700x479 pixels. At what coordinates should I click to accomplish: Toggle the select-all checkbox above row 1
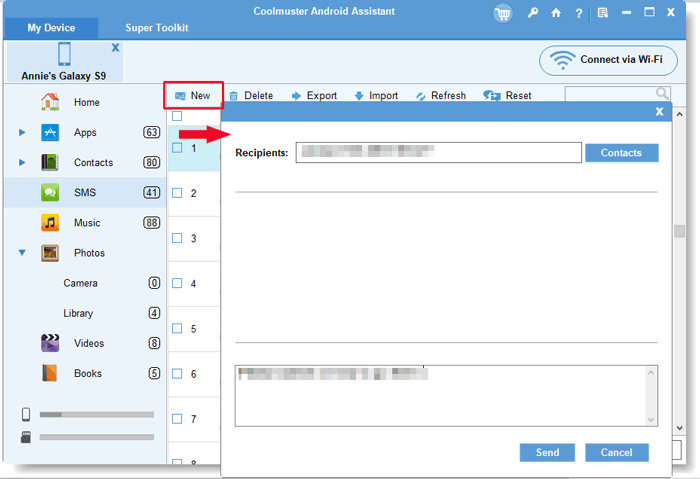click(x=177, y=116)
